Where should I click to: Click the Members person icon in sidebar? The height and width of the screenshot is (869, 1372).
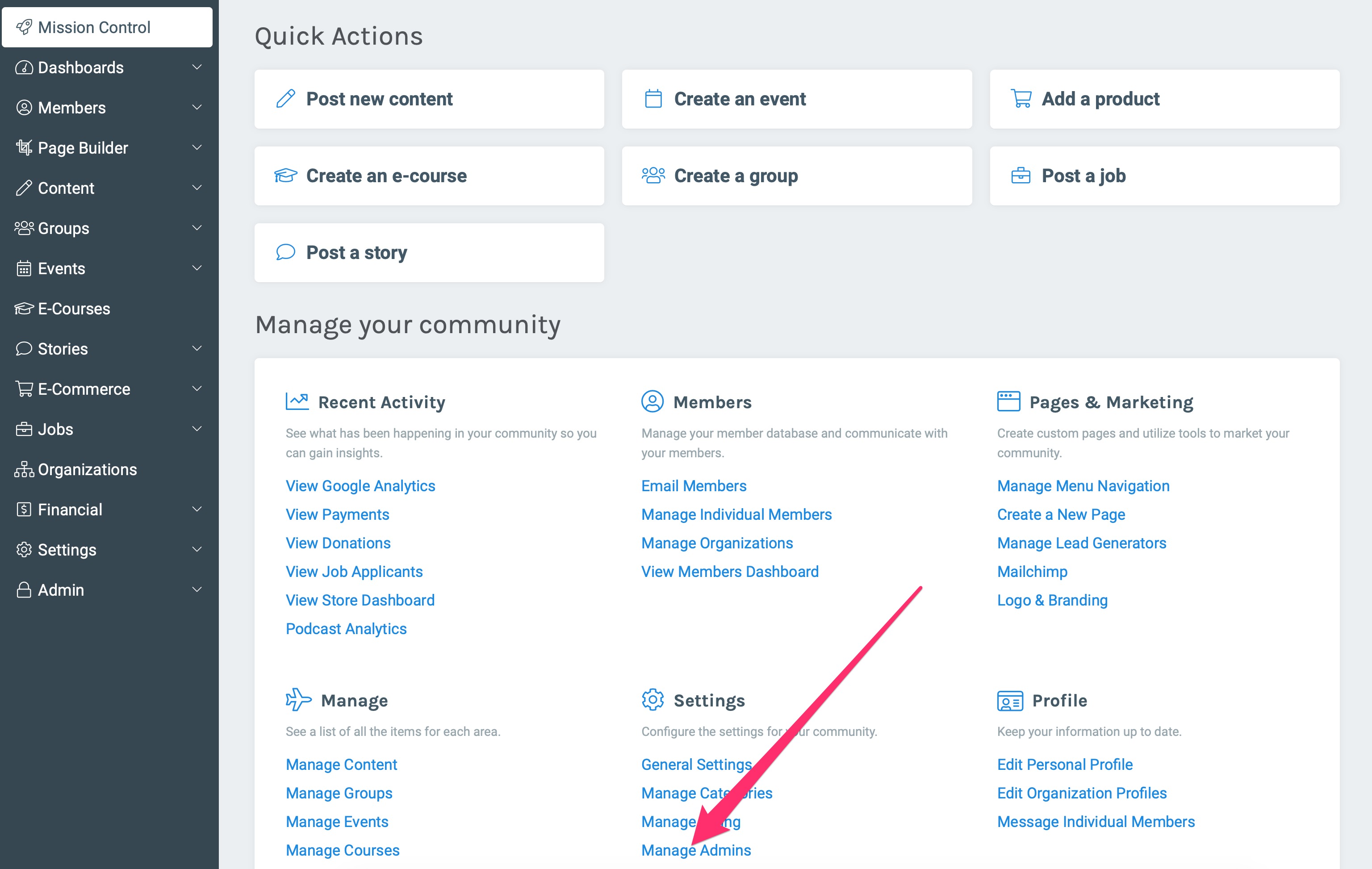pos(24,107)
